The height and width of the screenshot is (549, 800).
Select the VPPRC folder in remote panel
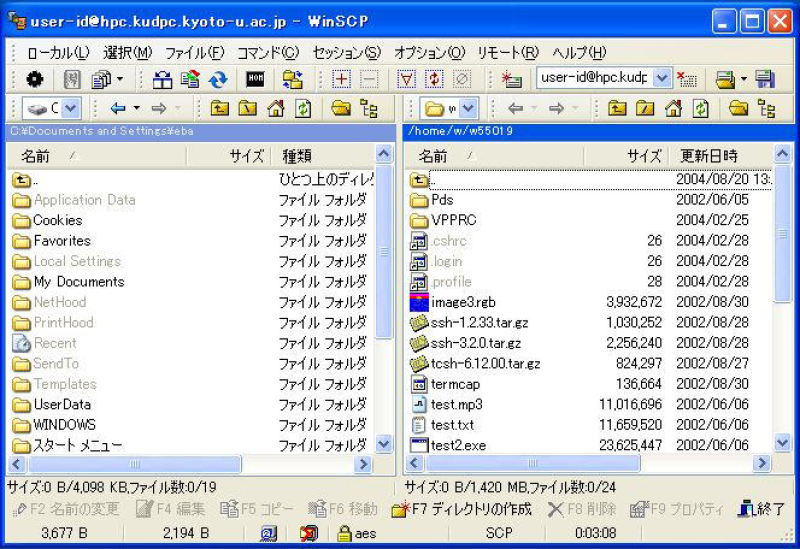pyautogui.click(x=454, y=220)
